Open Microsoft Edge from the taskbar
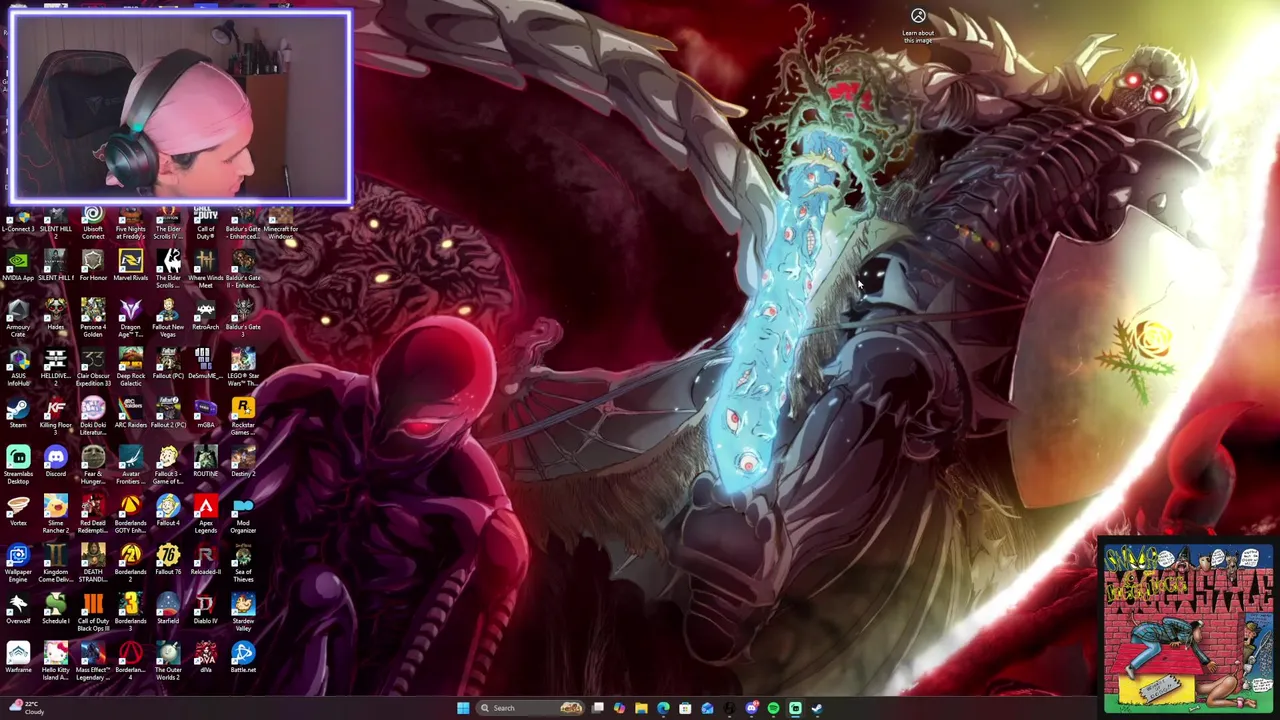1280x720 pixels. [x=663, y=708]
